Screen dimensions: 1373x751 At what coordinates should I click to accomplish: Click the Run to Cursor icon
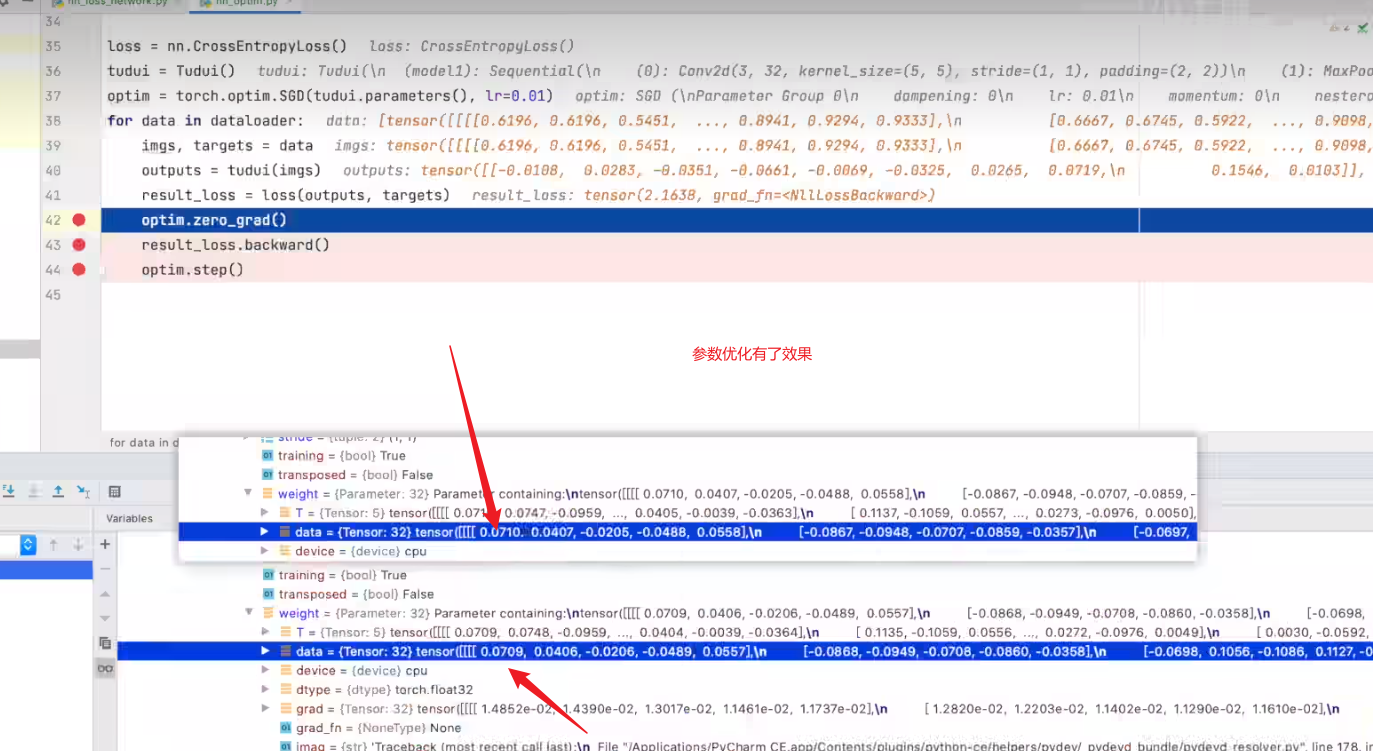[x=84, y=491]
